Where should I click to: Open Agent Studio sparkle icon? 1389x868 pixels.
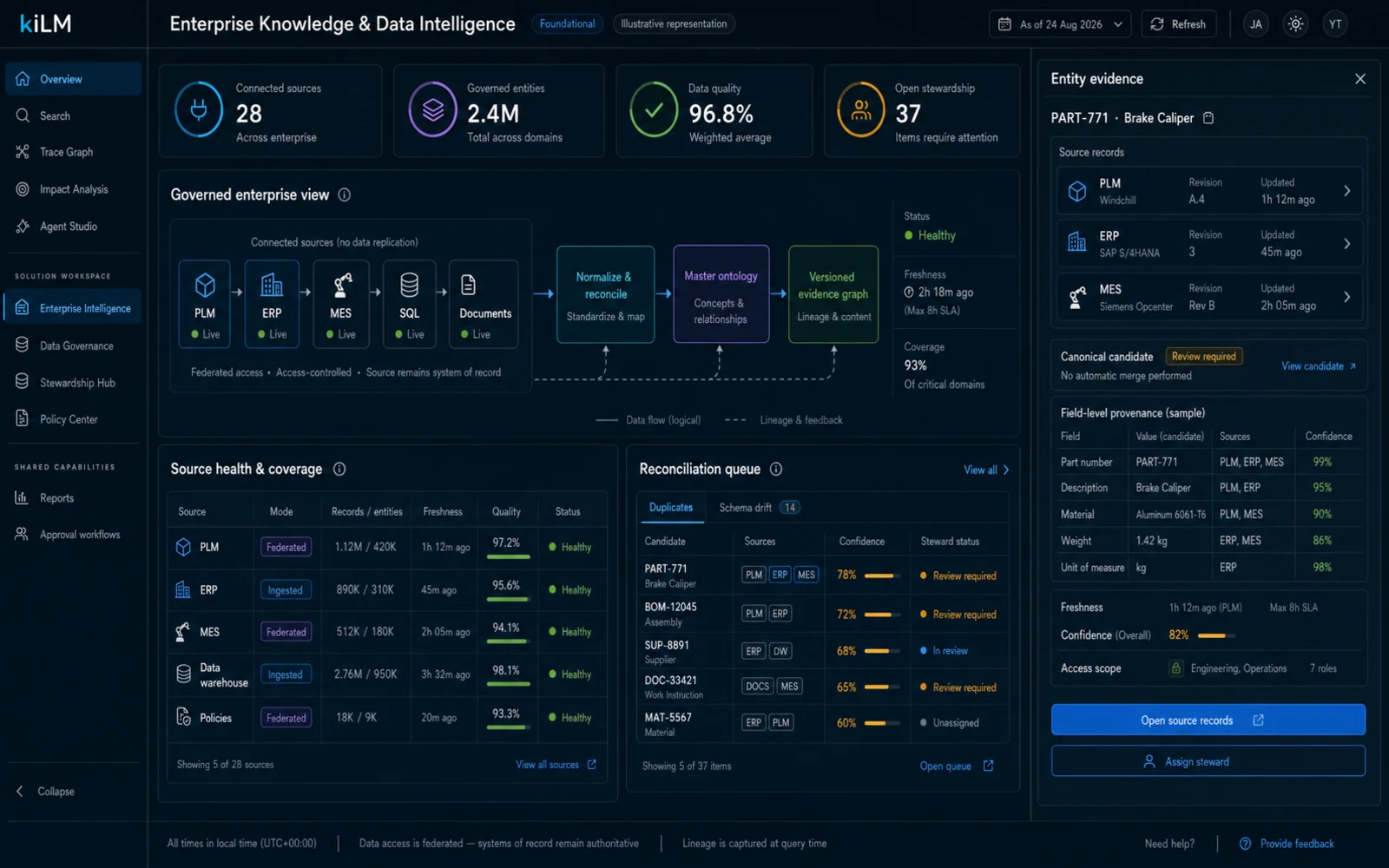pyautogui.click(x=23, y=227)
